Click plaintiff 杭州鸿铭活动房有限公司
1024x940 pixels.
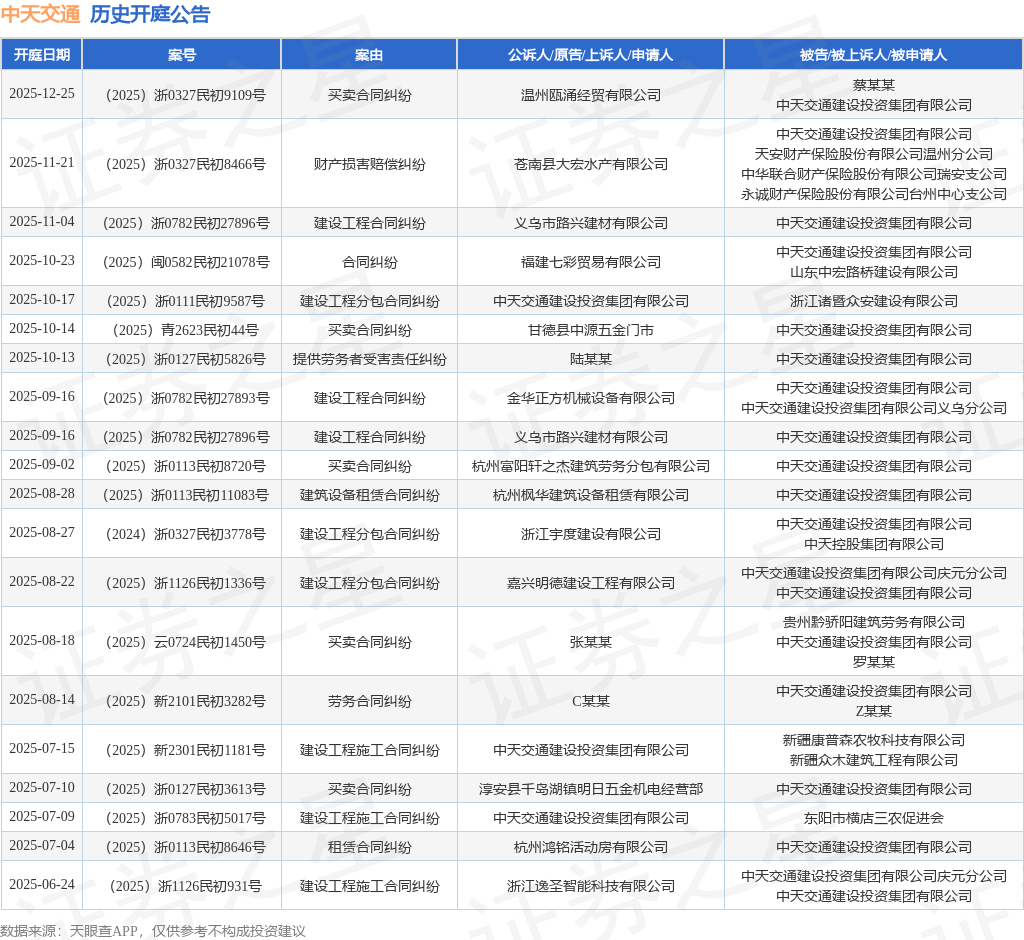coord(590,847)
